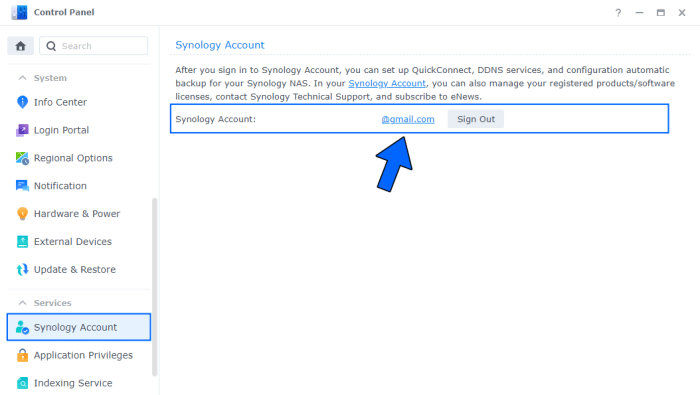
Task: Focus the Search input field
Action: point(94,46)
